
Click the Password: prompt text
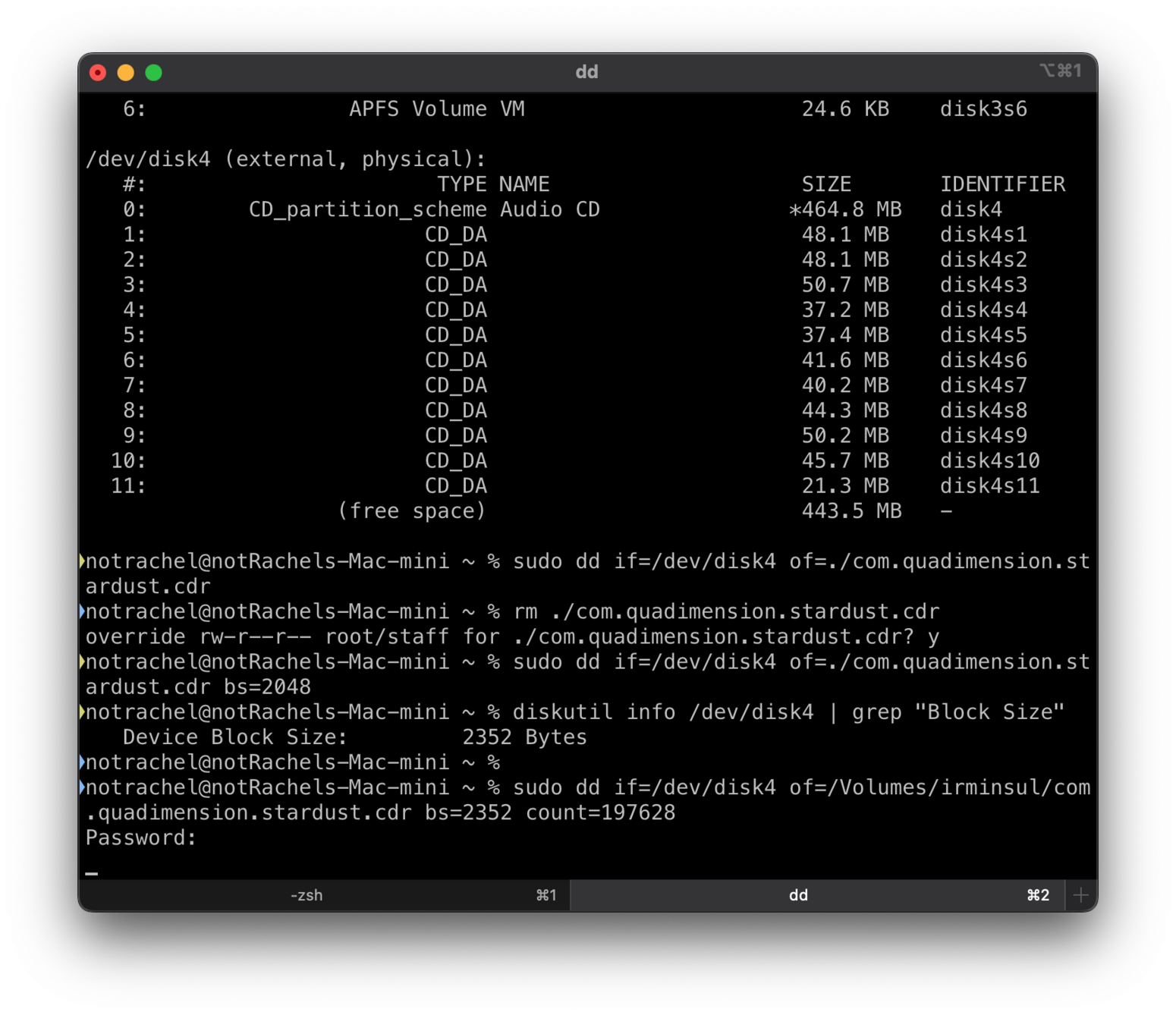(140, 837)
